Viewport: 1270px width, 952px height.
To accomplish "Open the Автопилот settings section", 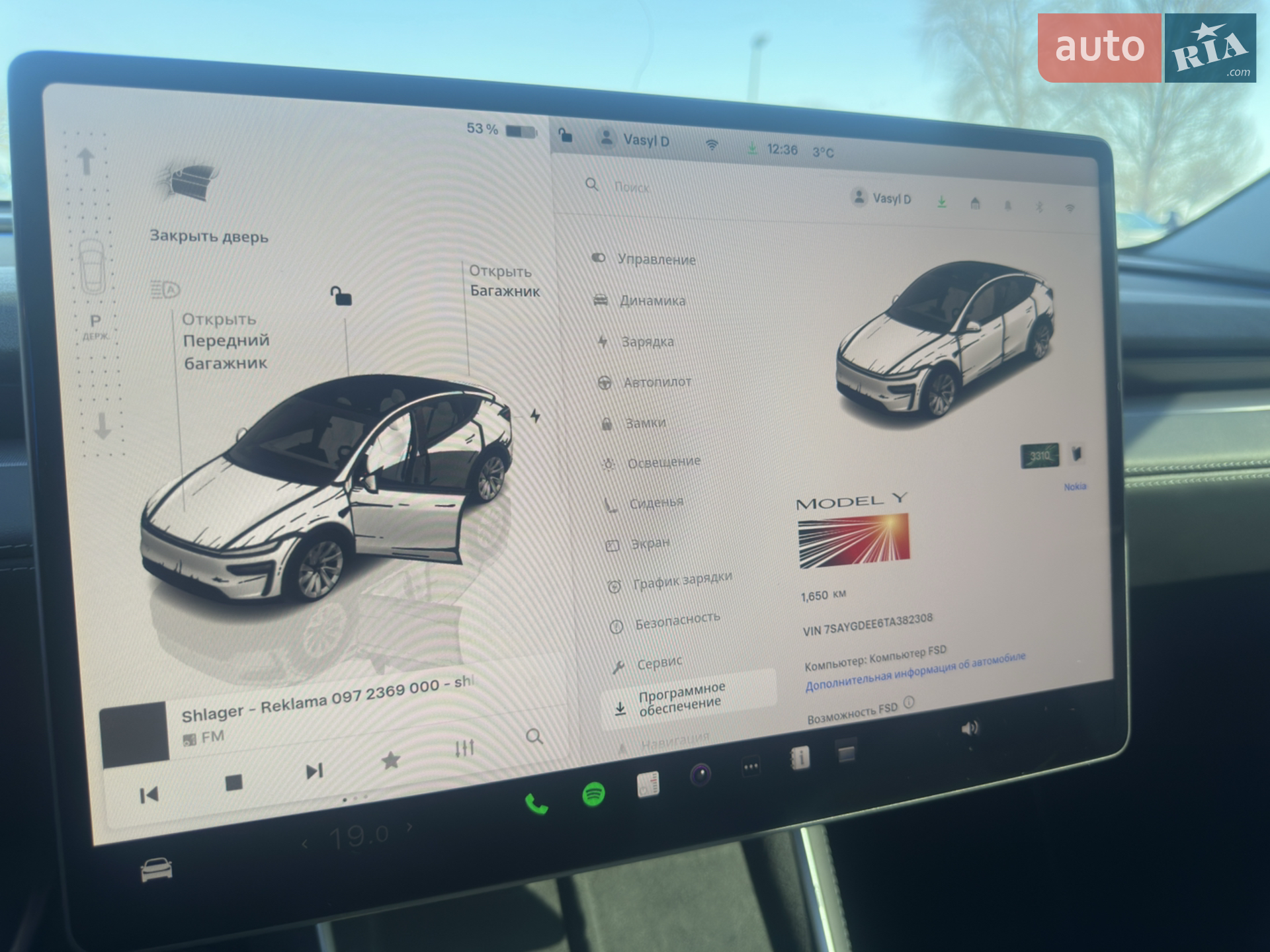I will (x=645, y=382).
